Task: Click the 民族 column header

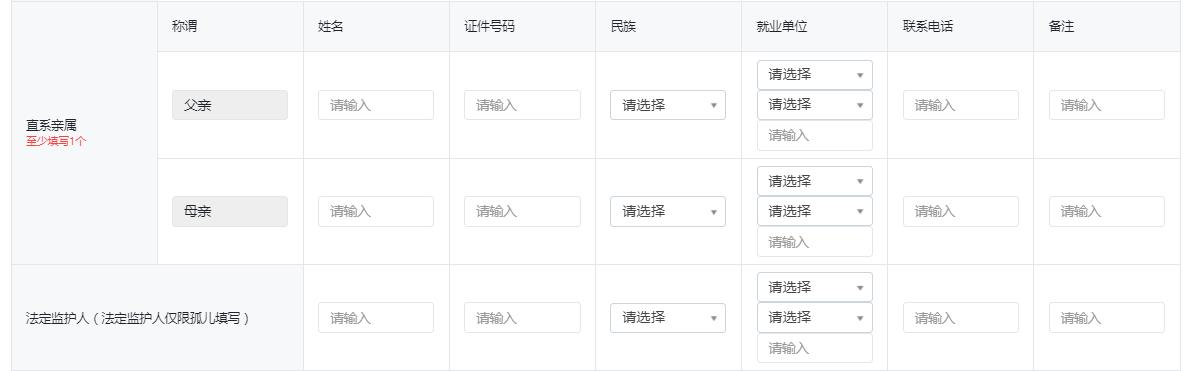Action: 623,27
